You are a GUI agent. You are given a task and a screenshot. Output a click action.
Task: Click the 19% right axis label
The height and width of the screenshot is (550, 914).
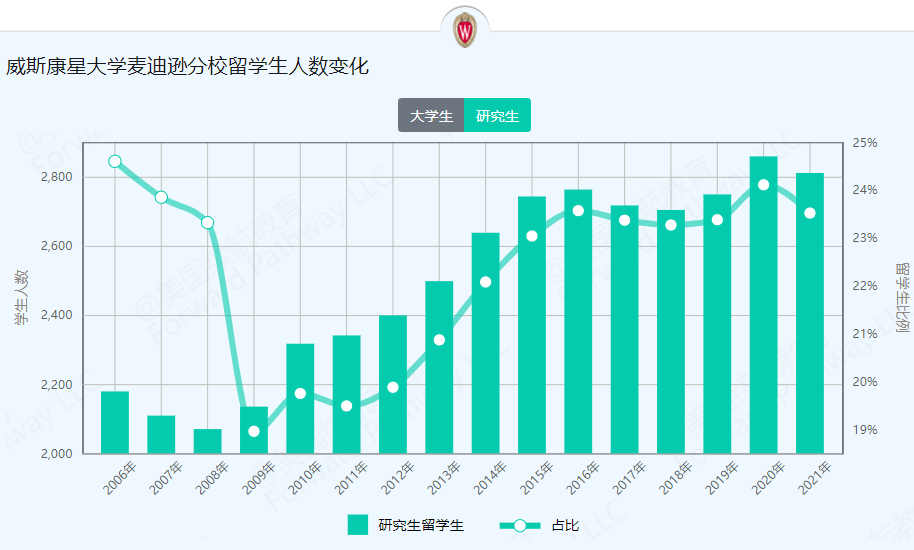point(864,429)
